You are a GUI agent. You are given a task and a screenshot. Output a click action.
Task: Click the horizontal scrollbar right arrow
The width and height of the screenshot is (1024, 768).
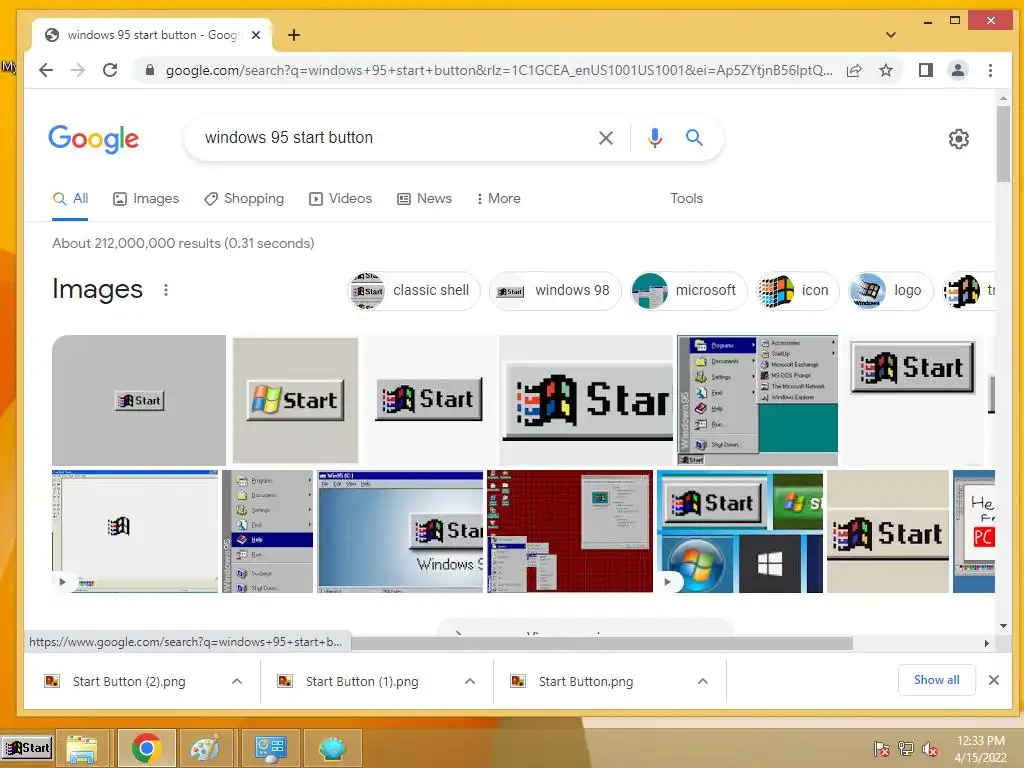[987, 644]
